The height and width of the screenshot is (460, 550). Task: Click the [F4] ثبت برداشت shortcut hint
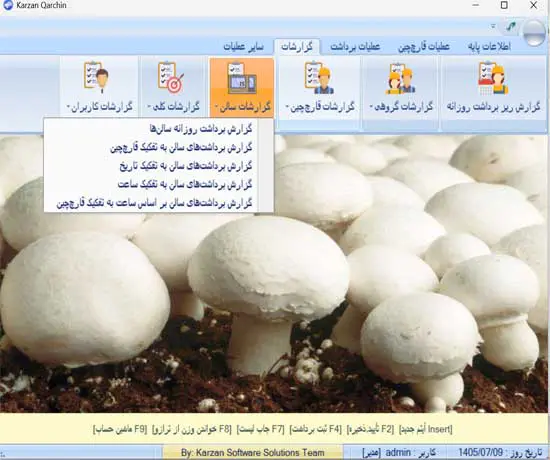(315, 429)
